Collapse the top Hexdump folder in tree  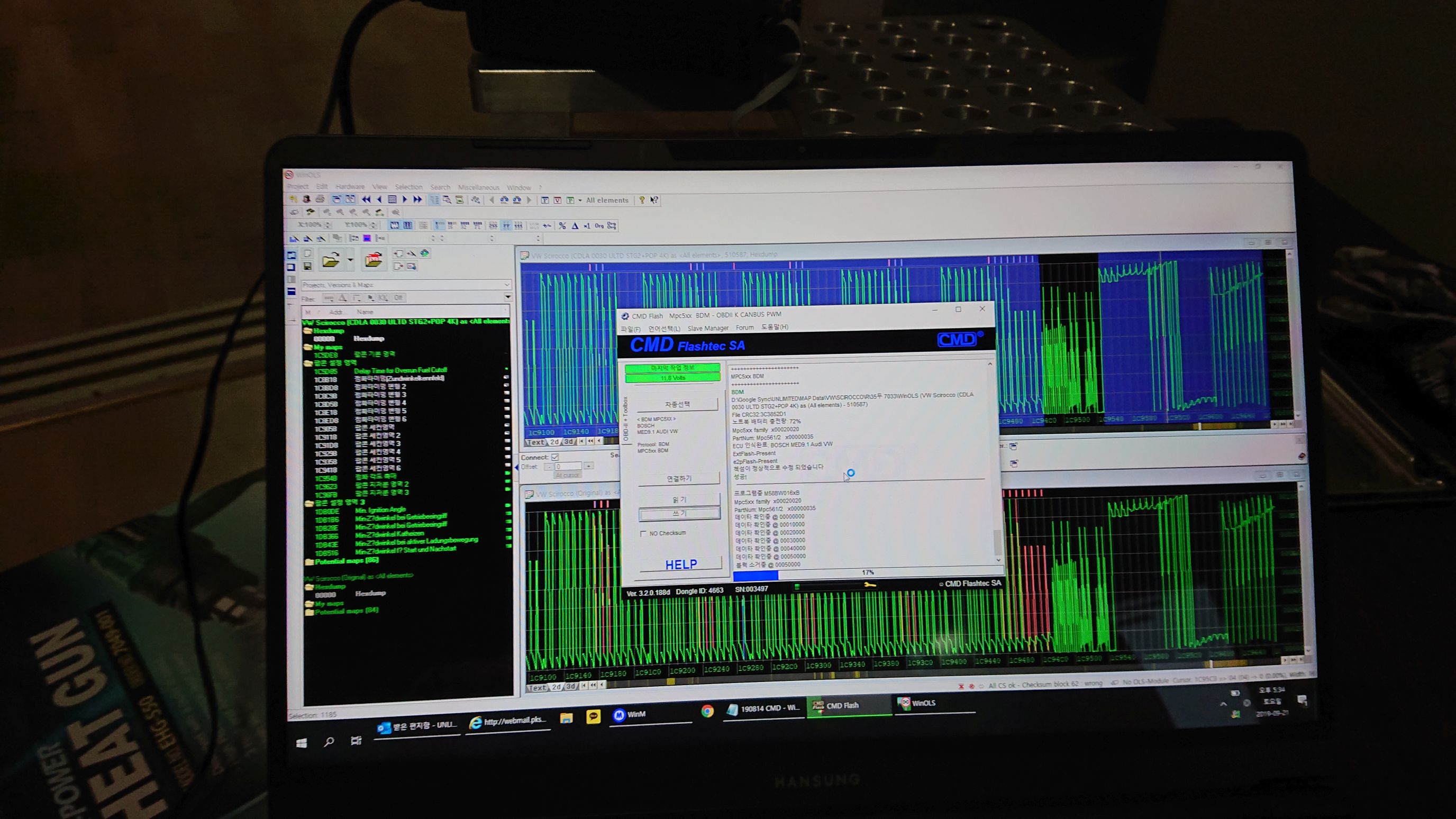(x=307, y=331)
